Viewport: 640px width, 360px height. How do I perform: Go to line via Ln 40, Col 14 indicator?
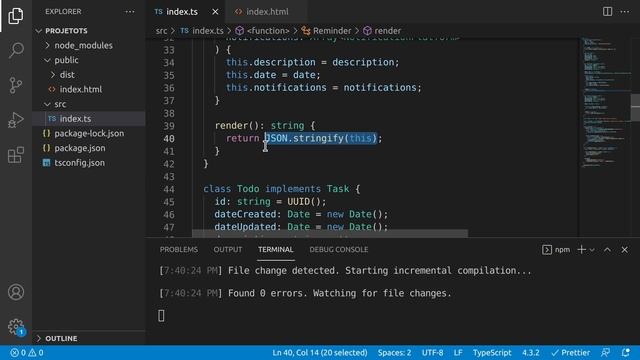click(x=320, y=353)
